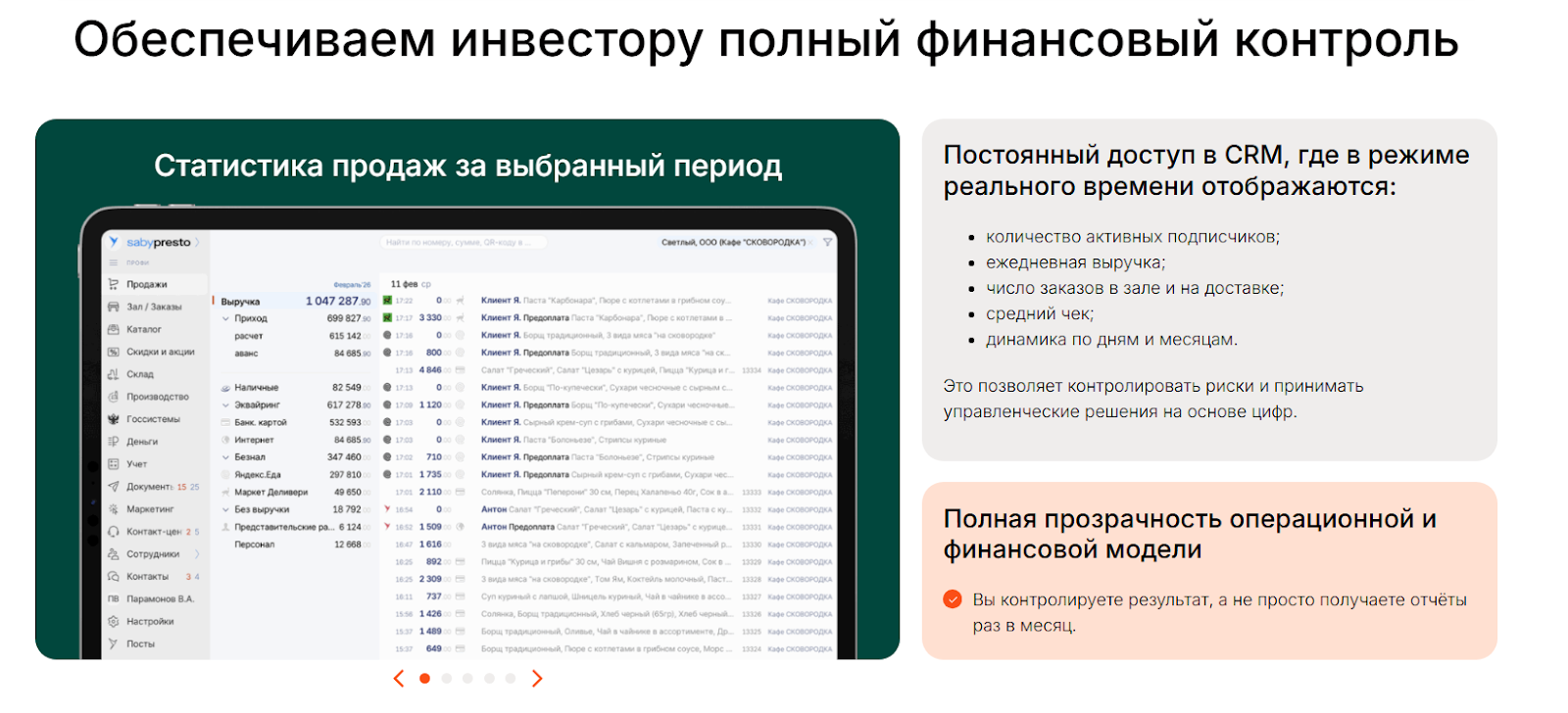Image resolution: width=1568 pixels, height=713 pixels.
Task: Collapse the Приход row chevron
Action: point(225,318)
